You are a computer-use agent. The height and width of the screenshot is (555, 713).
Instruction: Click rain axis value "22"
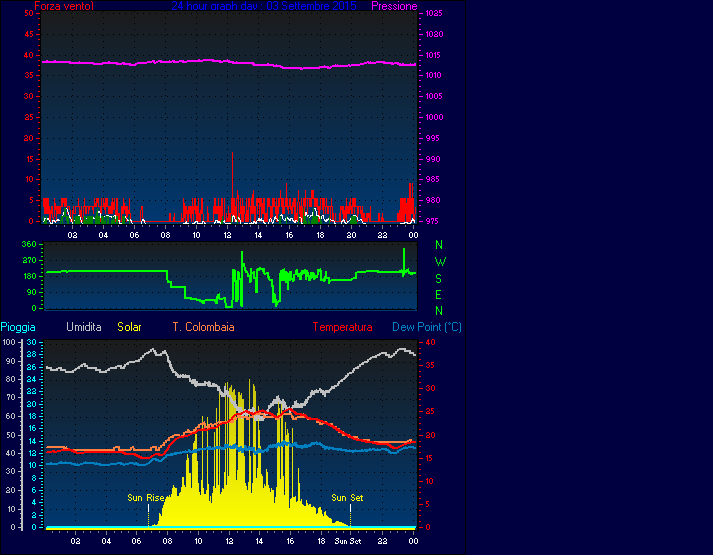point(32,391)
